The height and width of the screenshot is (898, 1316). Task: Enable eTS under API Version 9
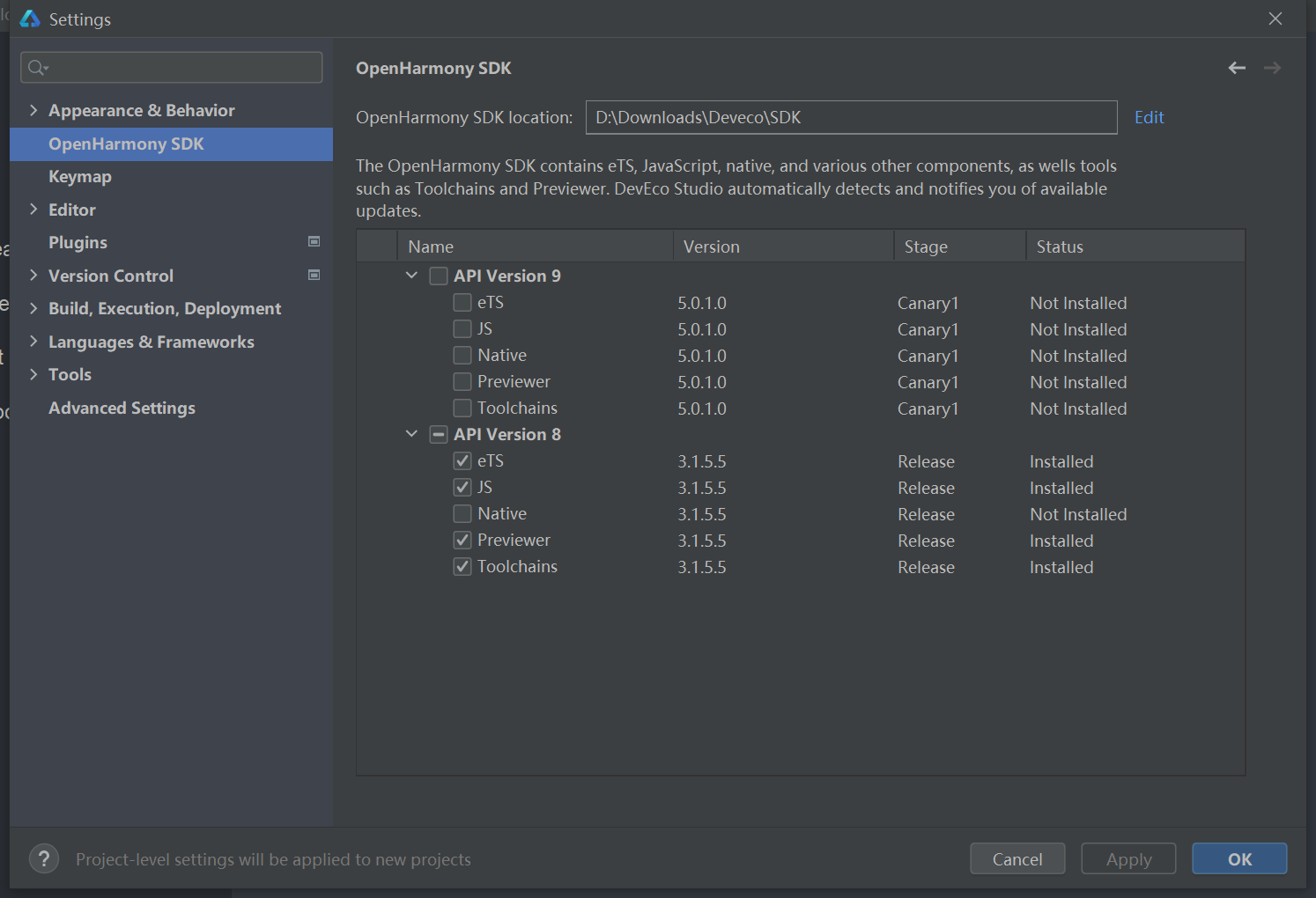click(x=462, y=302)
